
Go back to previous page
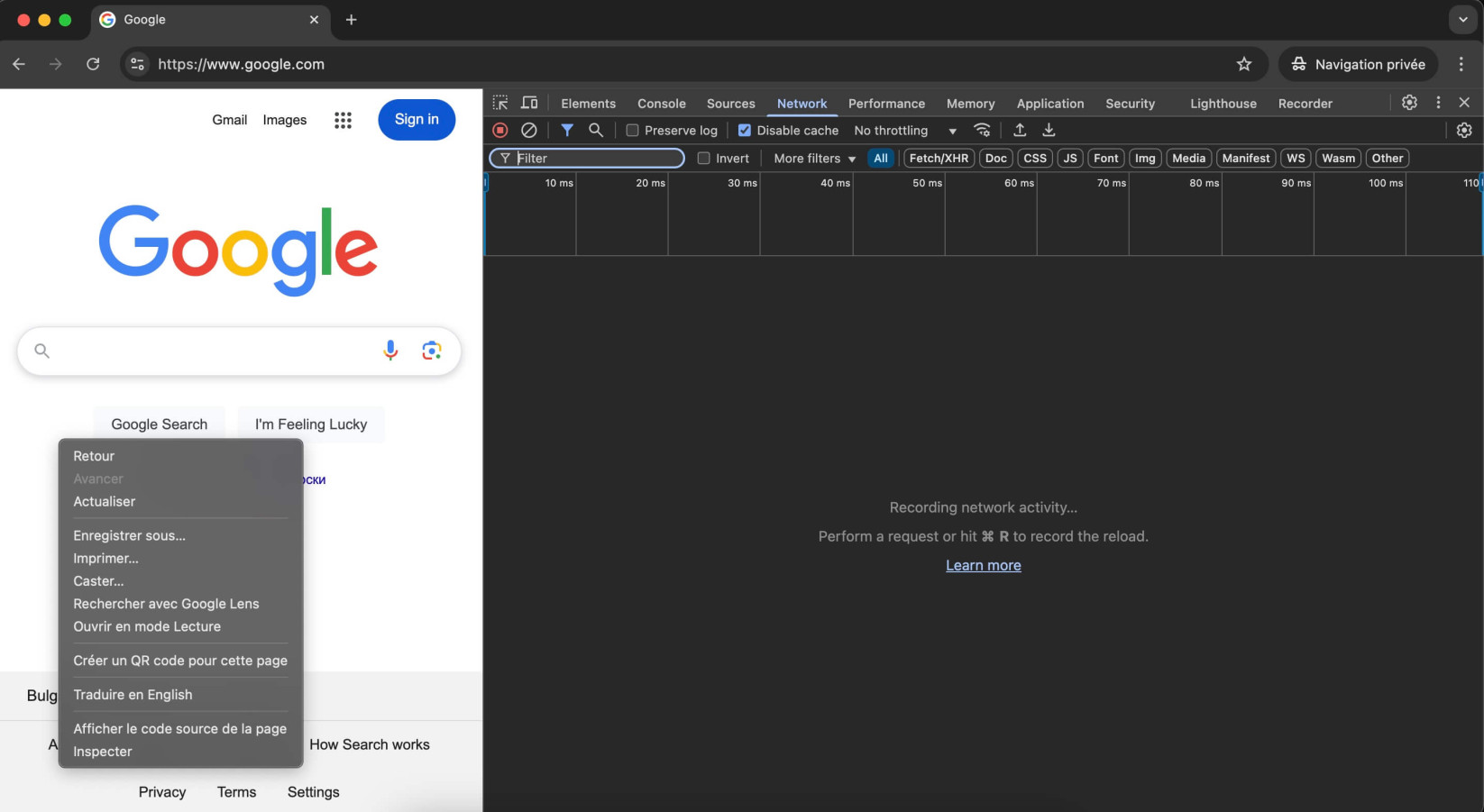[19, 64]
